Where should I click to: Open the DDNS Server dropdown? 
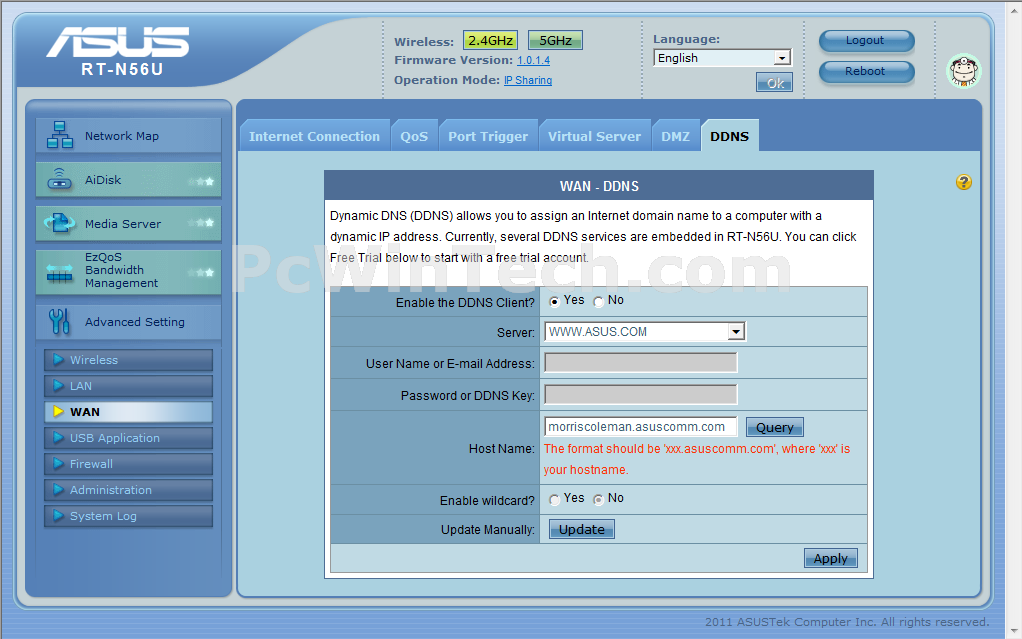(645, 331)
